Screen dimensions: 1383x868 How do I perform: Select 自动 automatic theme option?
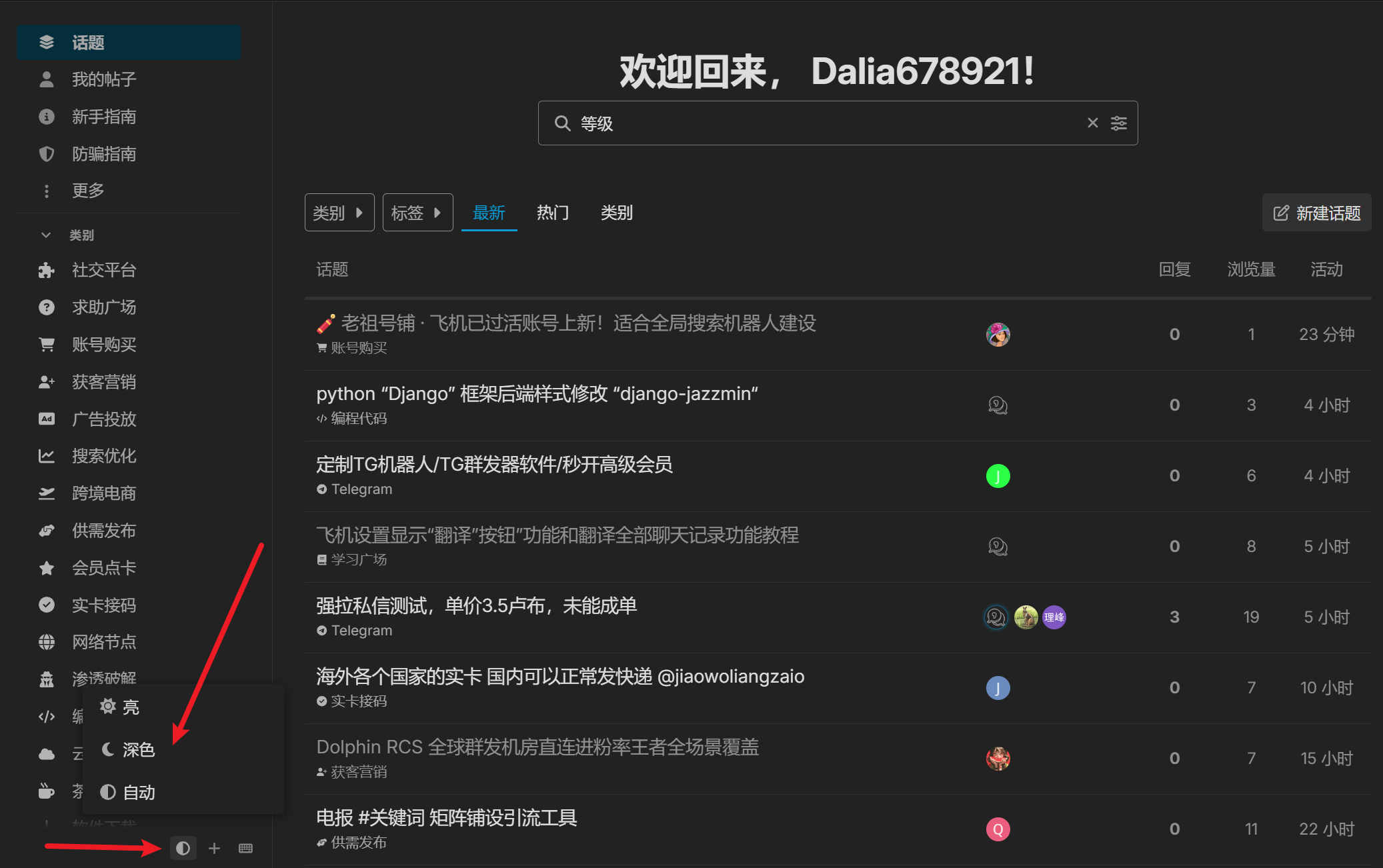coord(137,793)
